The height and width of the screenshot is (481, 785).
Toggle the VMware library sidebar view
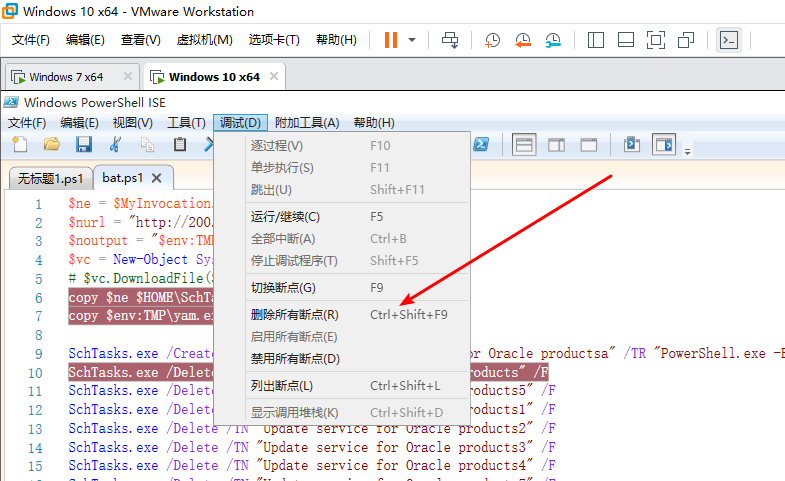(595, 40)
